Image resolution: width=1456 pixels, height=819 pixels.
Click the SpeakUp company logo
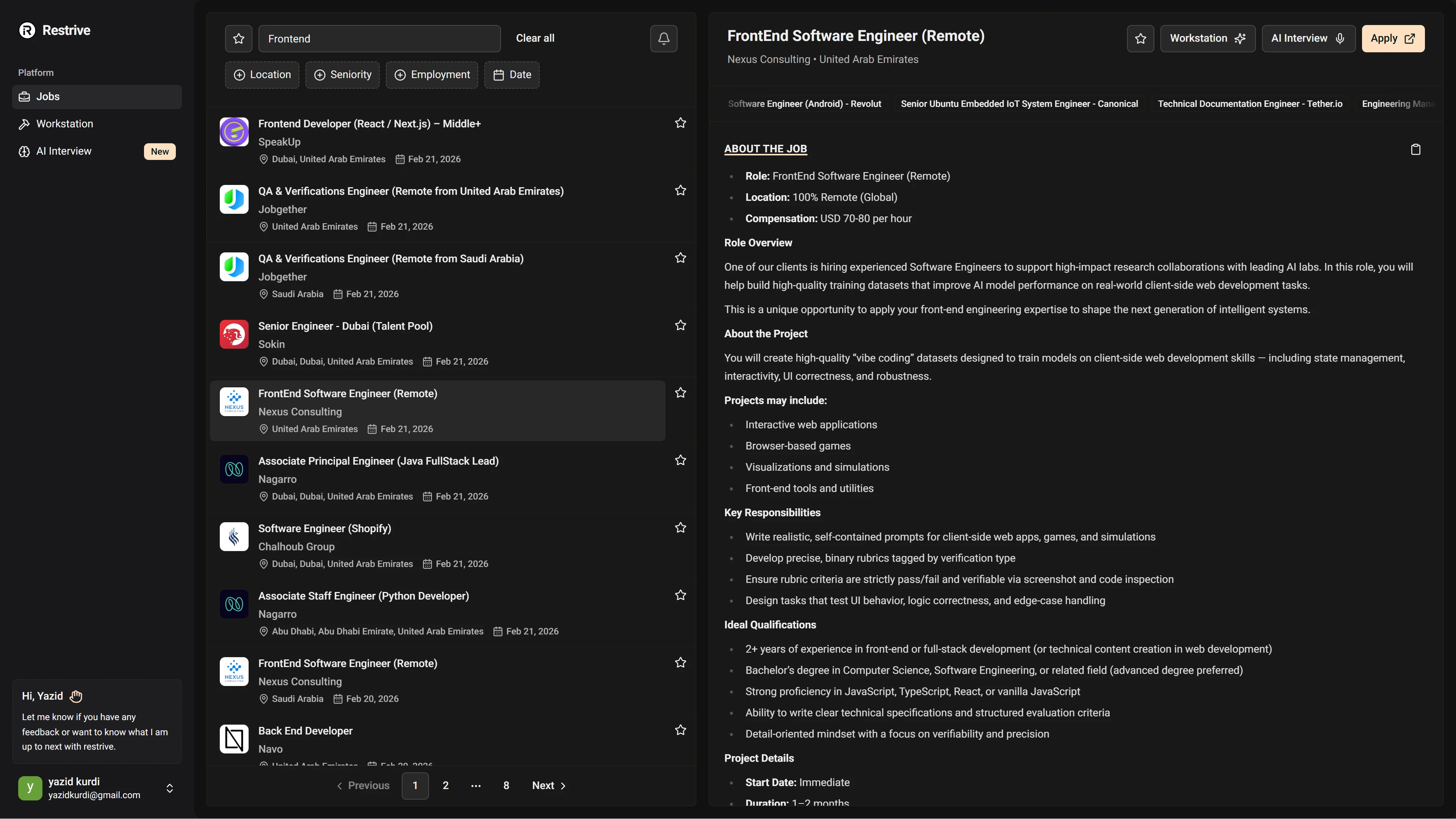pos(234,132)
